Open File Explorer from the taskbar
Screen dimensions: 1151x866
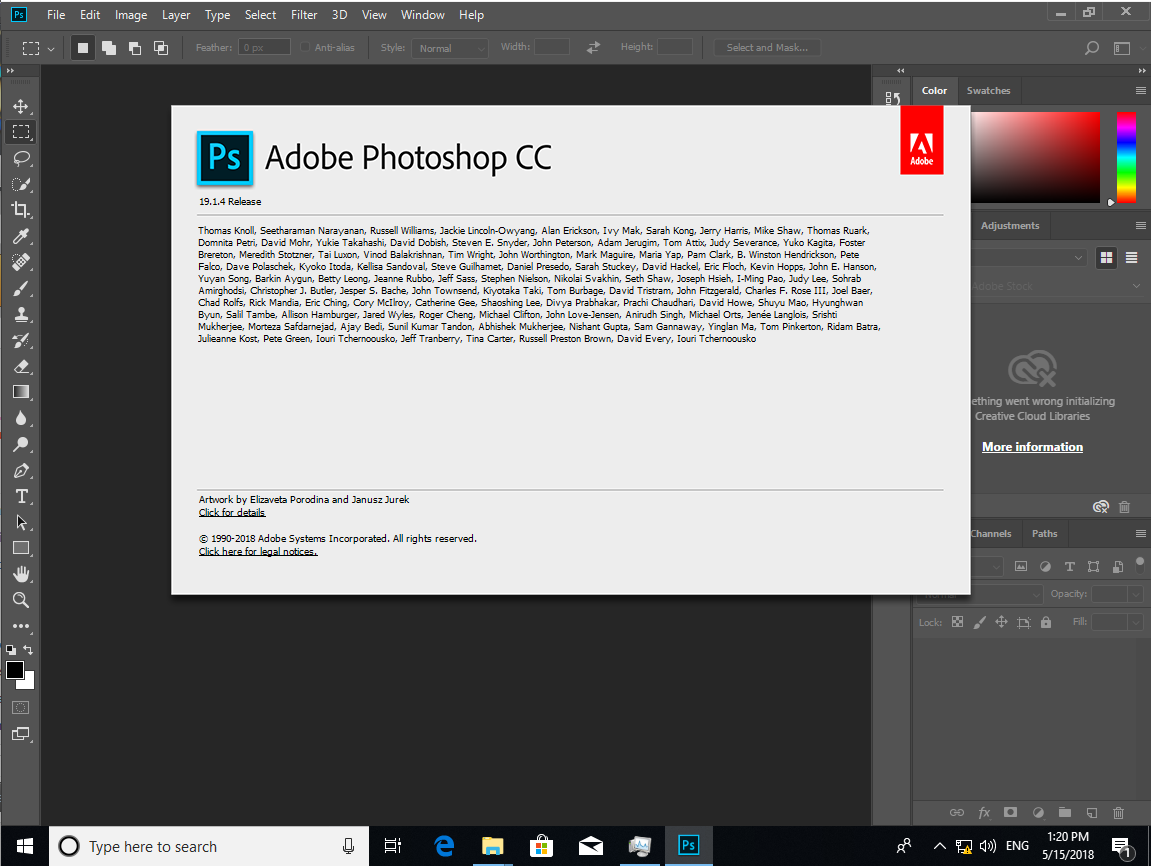pyautogui.click(x=493, y=846)
